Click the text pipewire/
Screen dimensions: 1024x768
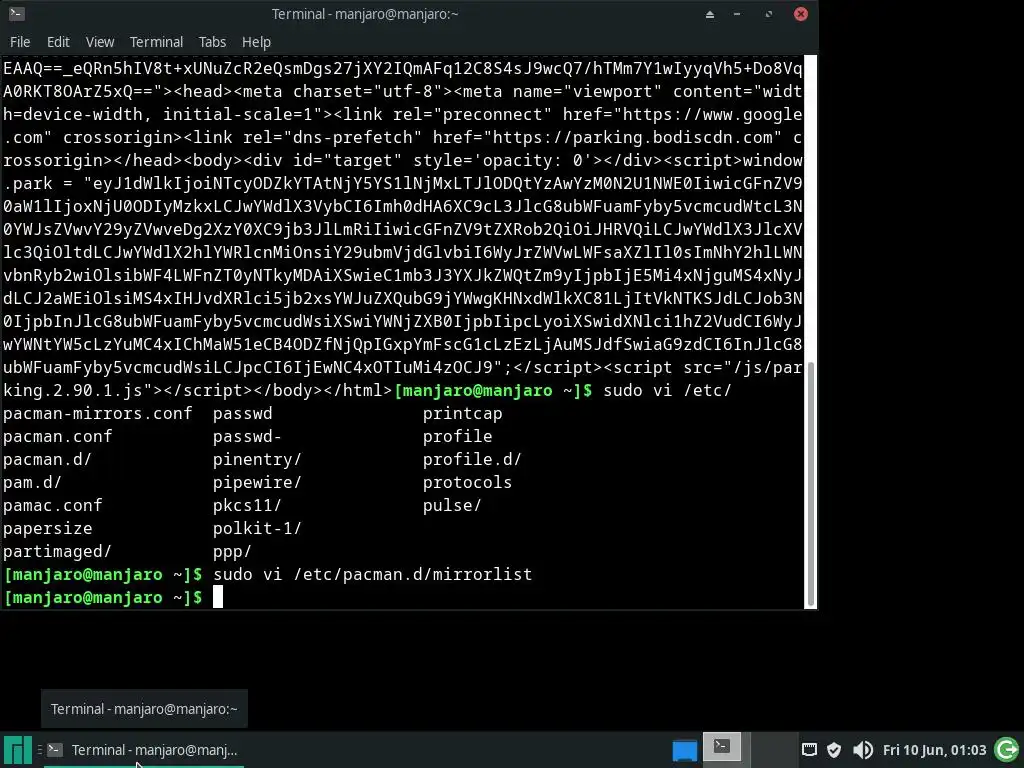257,483
